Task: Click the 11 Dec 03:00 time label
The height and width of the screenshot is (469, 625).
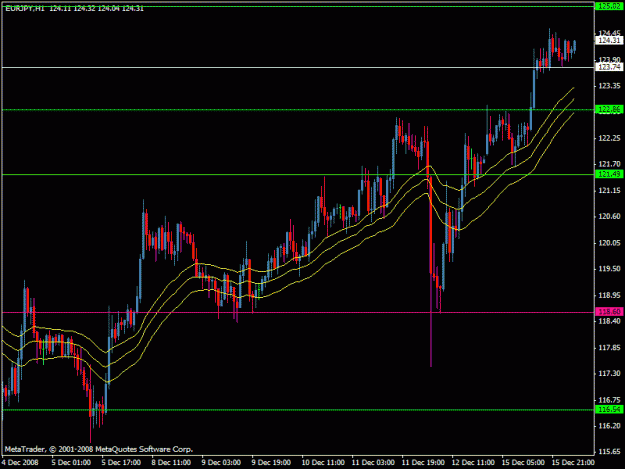Action: coord(373,462)
